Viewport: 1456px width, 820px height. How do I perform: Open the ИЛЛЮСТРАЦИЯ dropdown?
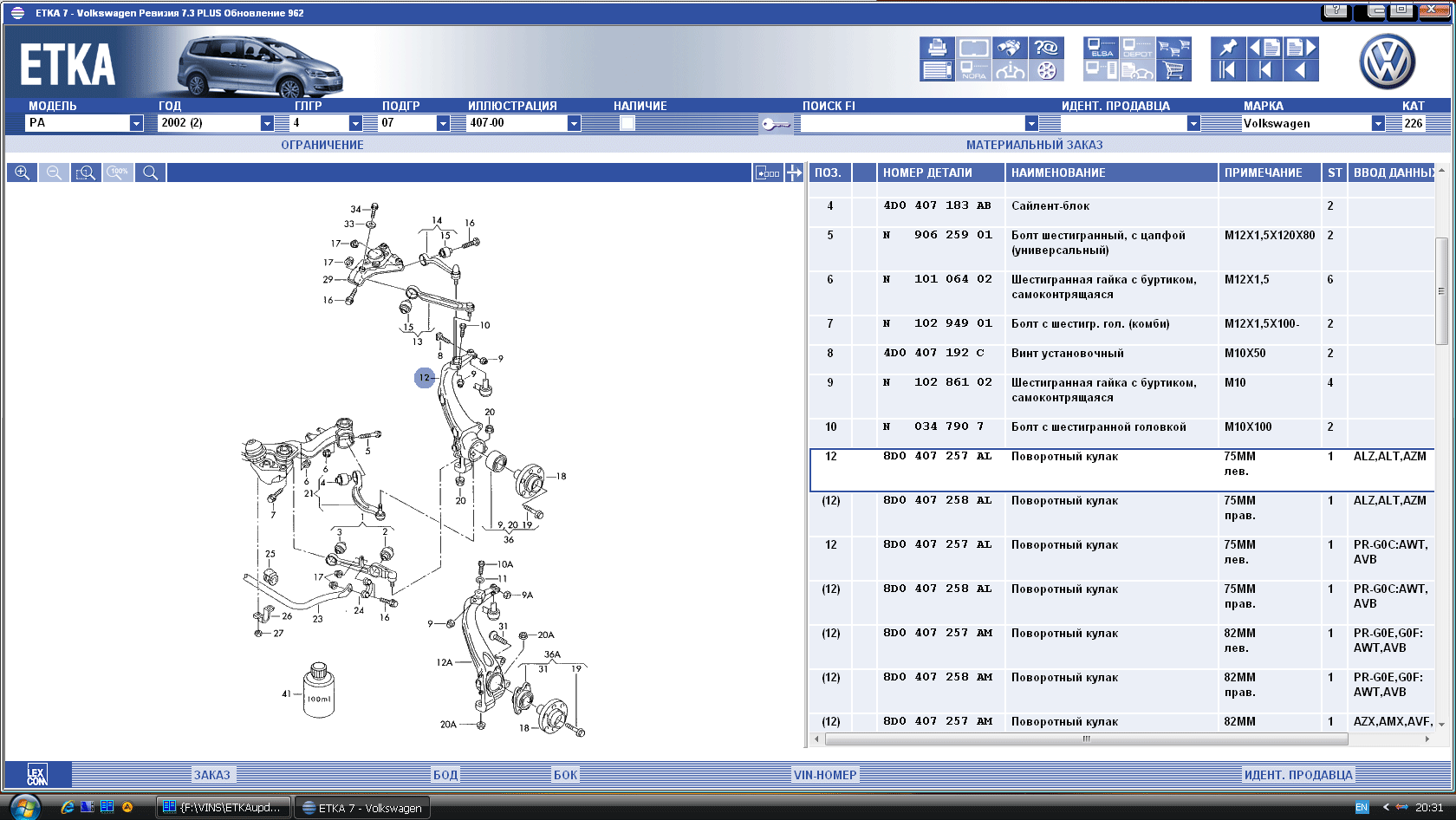pyautogui.click(x=574, y=123)
